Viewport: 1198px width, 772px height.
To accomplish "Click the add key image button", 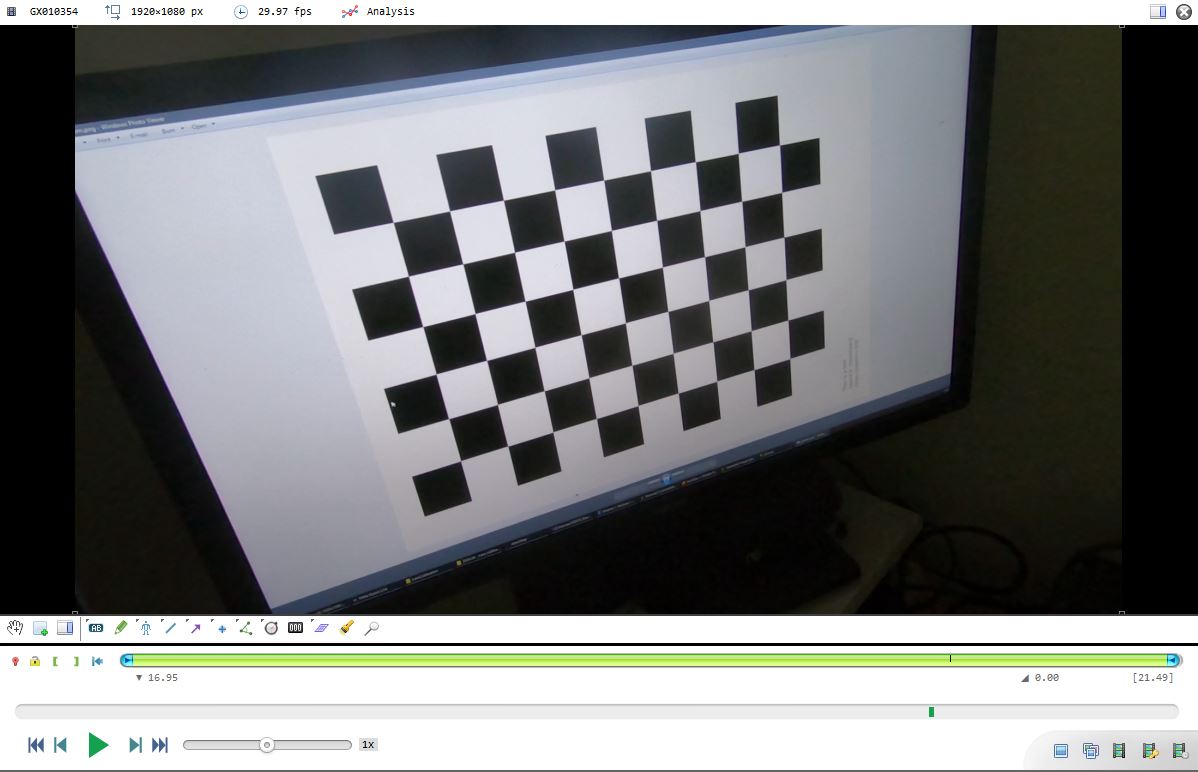I will click(40, 628).
